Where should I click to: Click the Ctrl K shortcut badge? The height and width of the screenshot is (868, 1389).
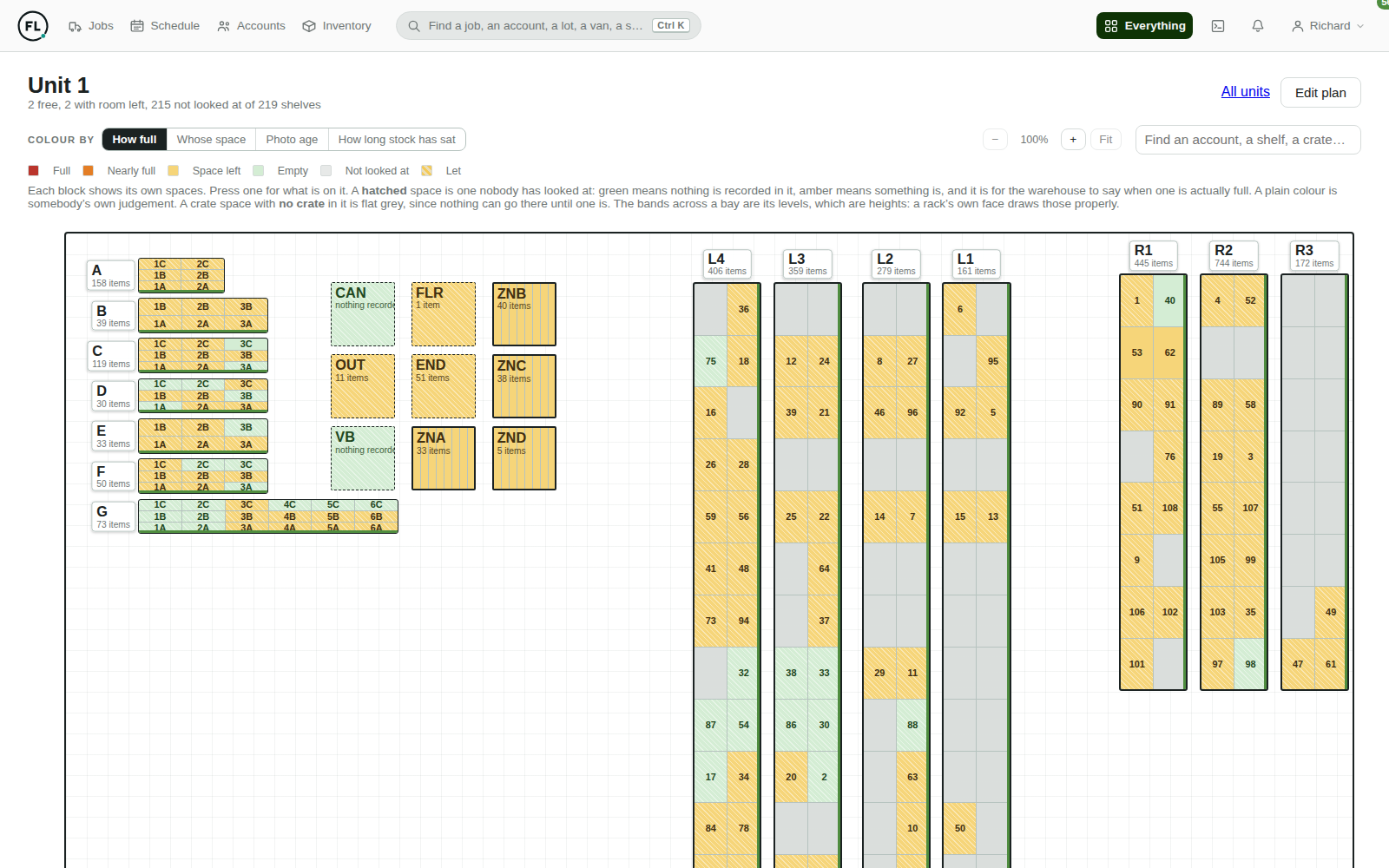pyautogui.click(x=670, y=26)
